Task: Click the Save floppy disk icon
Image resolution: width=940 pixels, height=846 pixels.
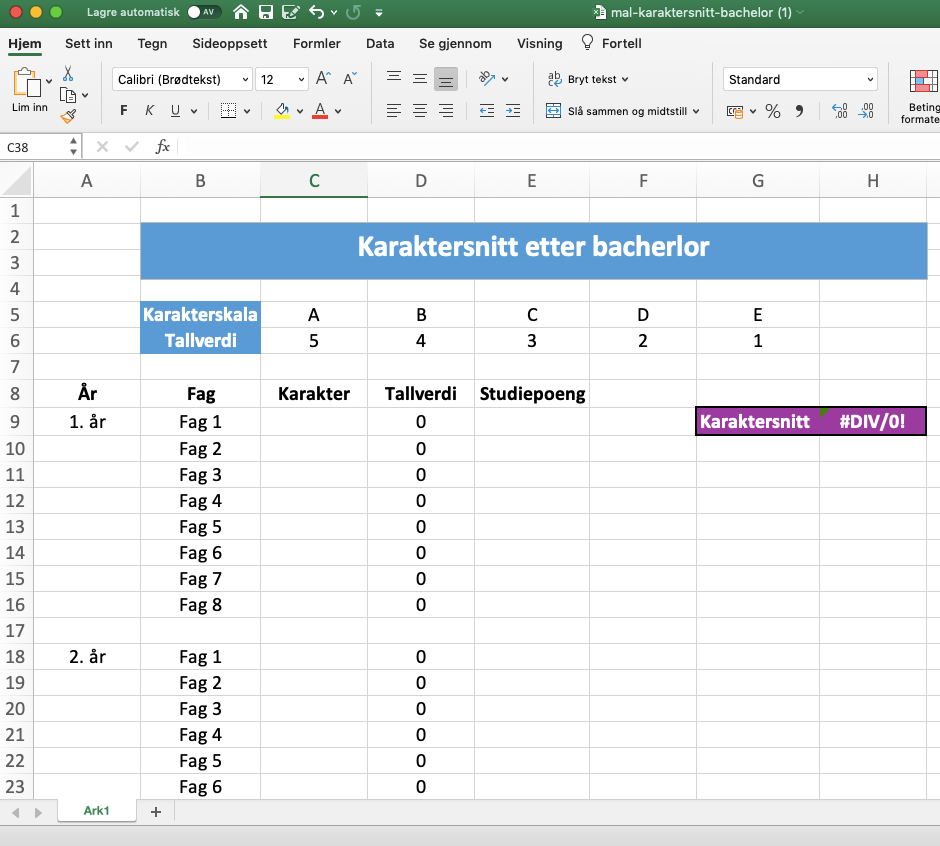Action: pos(266,13)
